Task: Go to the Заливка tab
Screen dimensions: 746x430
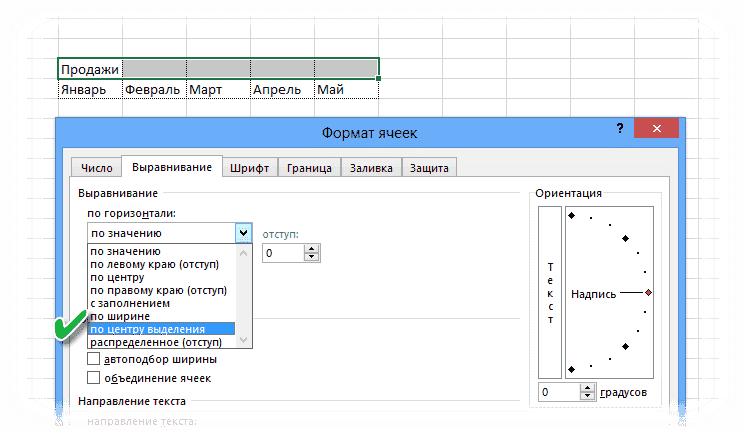Action: coord(371,168)
